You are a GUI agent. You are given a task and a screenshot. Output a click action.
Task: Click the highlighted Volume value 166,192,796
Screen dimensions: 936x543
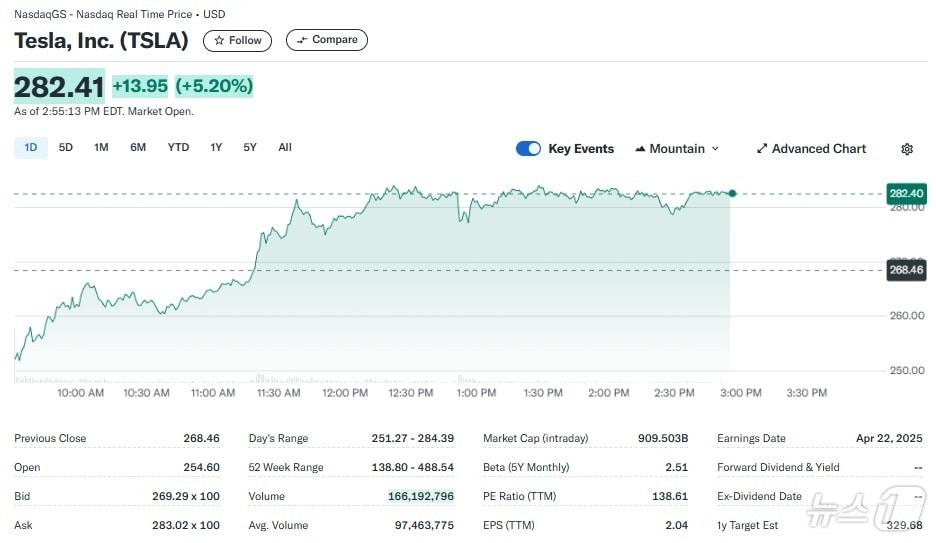(x=421, y=496)
